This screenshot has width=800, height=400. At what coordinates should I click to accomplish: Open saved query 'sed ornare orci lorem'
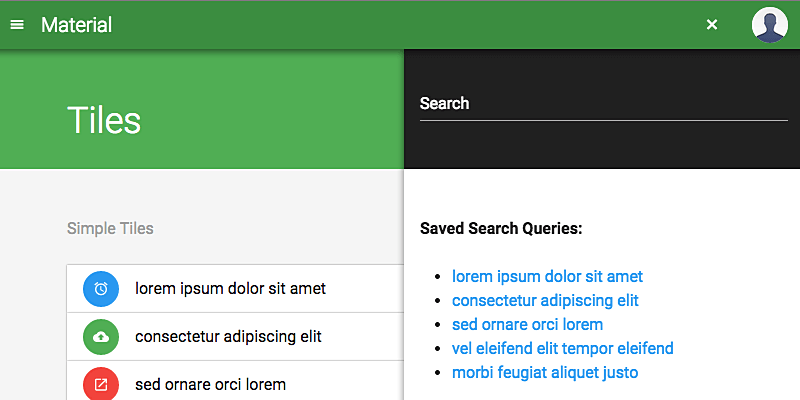click(x=527, y=325)
